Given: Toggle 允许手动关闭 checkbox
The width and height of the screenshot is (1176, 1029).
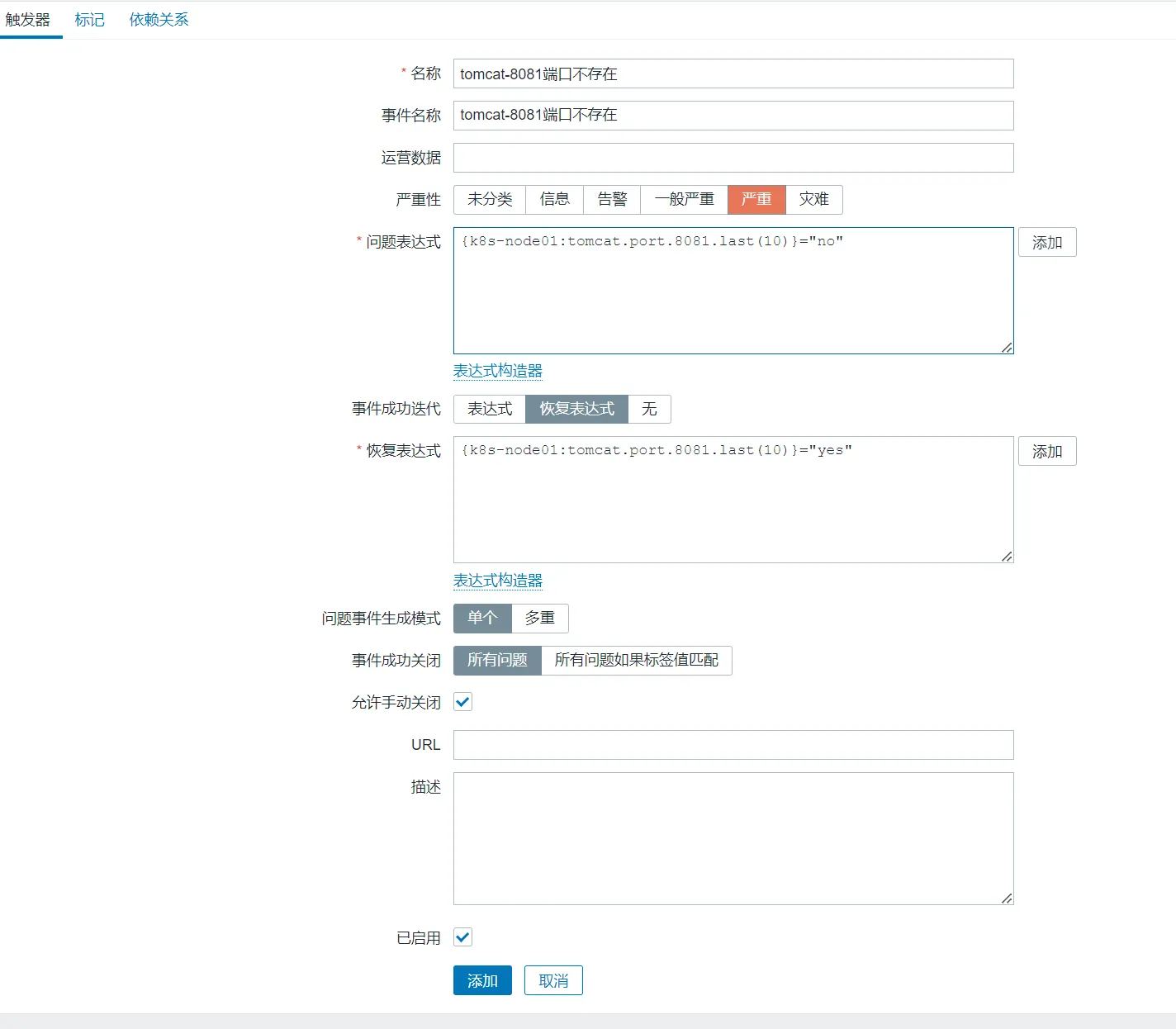Looking at the screenshot, I should tap(463, 702).
